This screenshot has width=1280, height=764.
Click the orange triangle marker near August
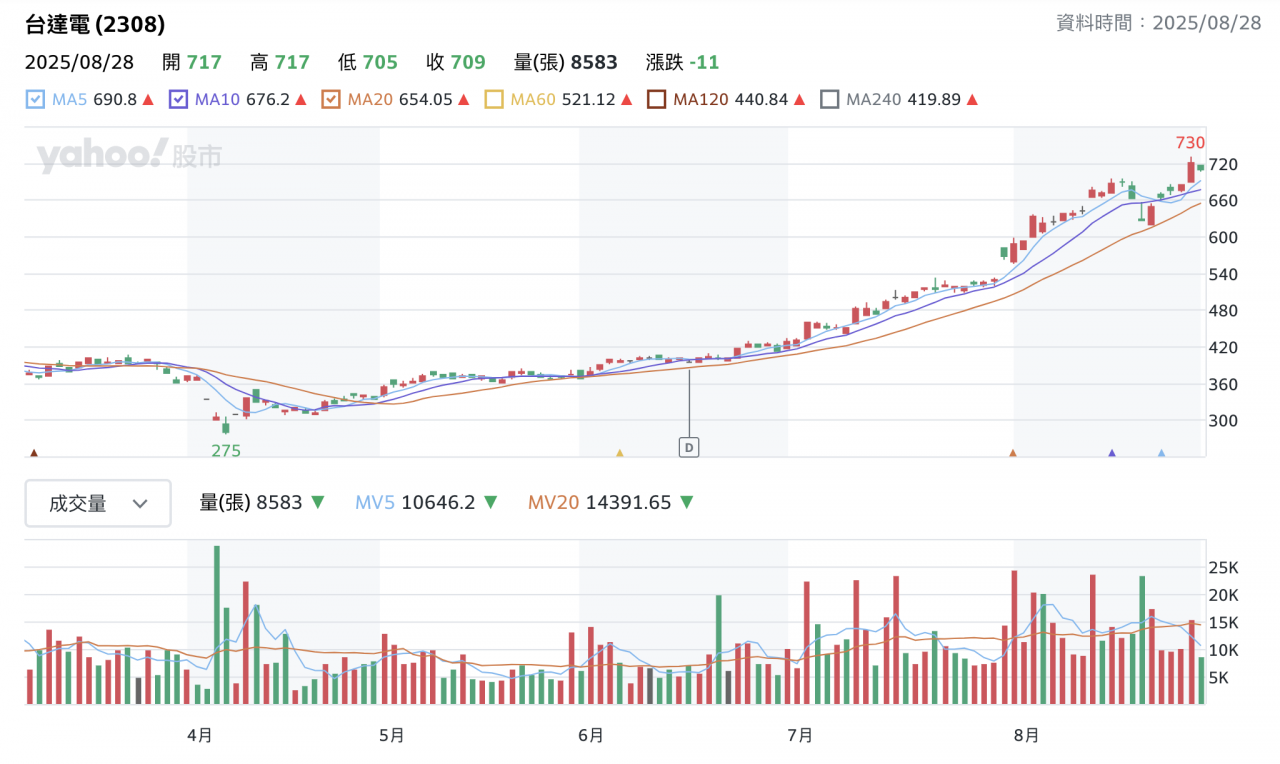pyautogui.click(x=1013, y=453)
